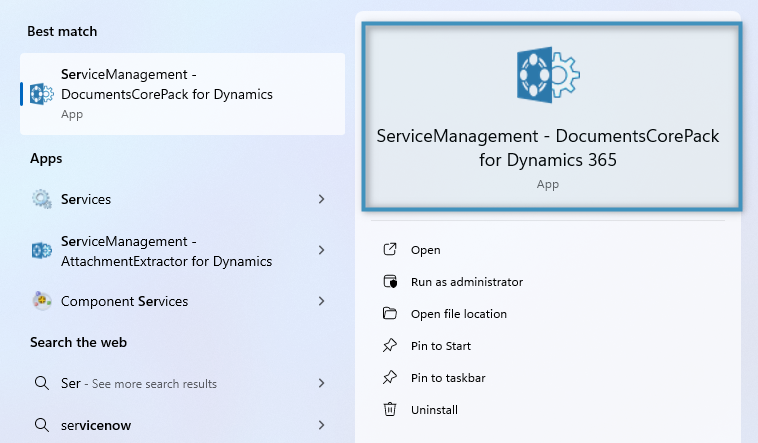Image resolution: width=758 pixels, height=443 pixels.
Task: Click the folder icon for Open file location
Action: tap(390, 313)
